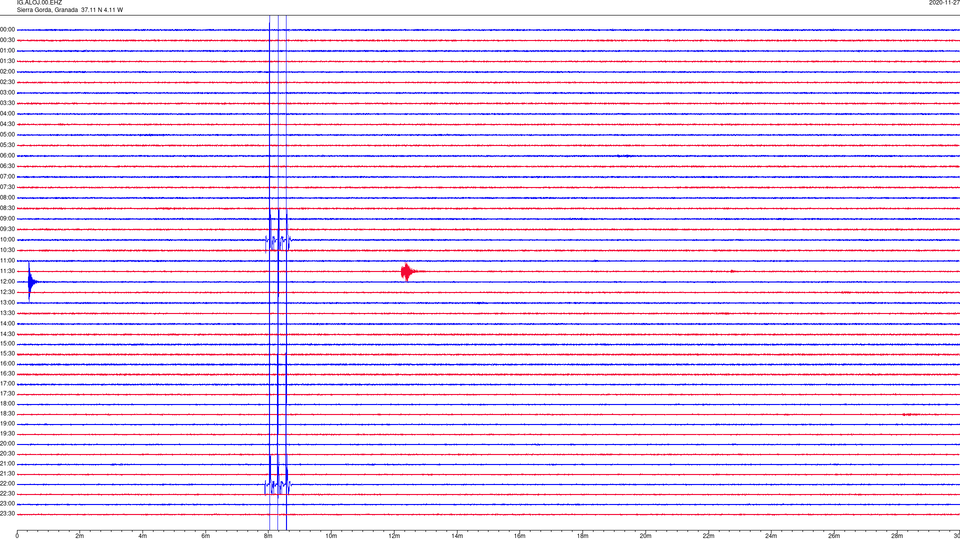
Task: Select the 07:30 trace time label
Action: tap(7, 187)
